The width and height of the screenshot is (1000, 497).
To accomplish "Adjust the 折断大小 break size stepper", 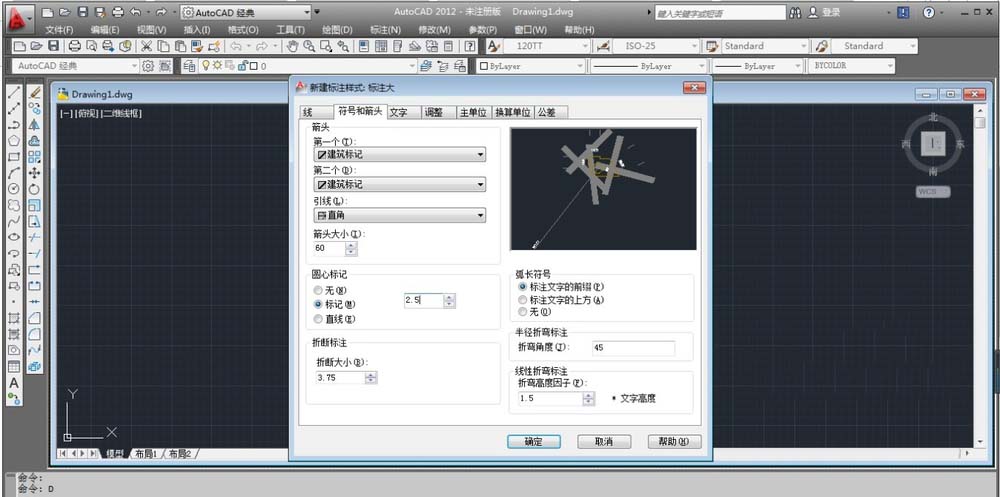I will (x=371, y=378).
